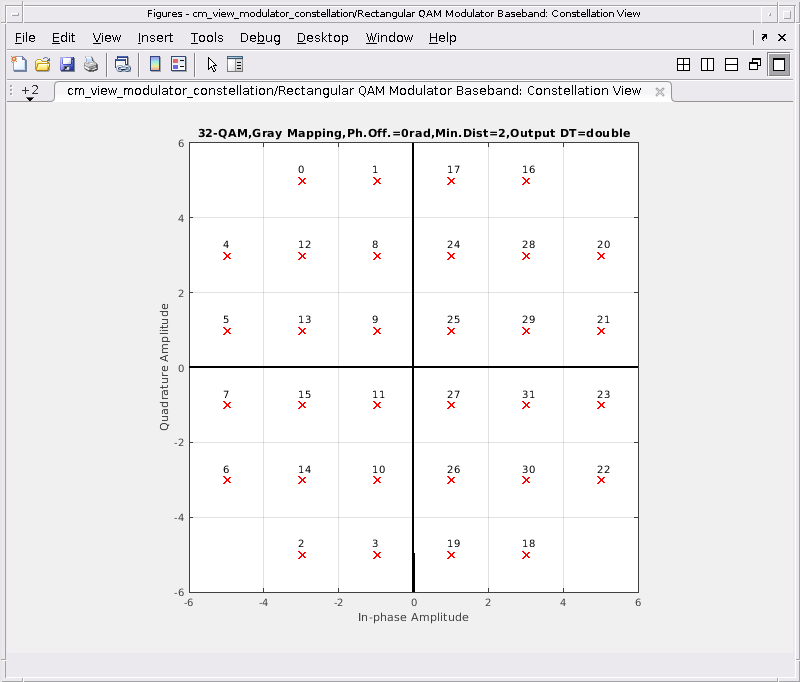Click the constellation point labeled 21
The width and height of the screenshot is (800, 682).
coord(601,331)
